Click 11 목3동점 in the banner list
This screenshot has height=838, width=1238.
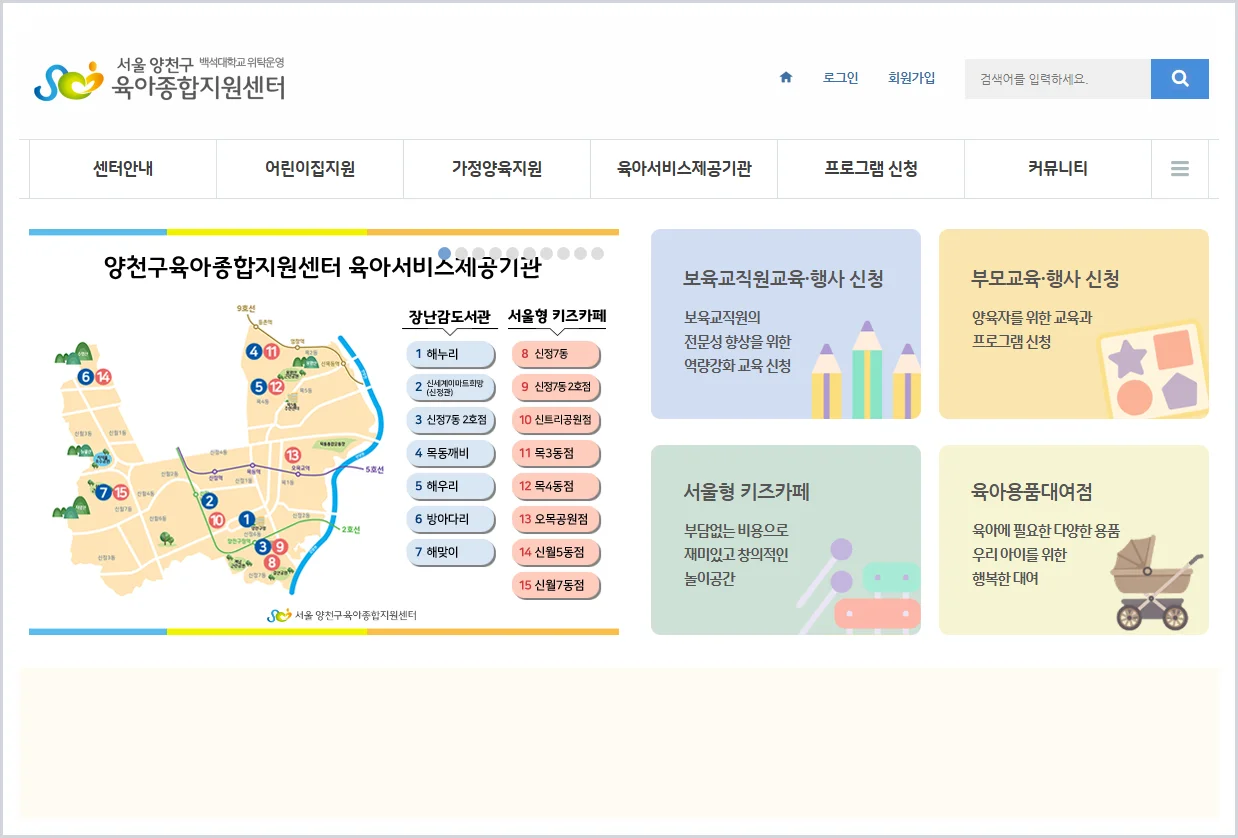[x=556, y=453]
